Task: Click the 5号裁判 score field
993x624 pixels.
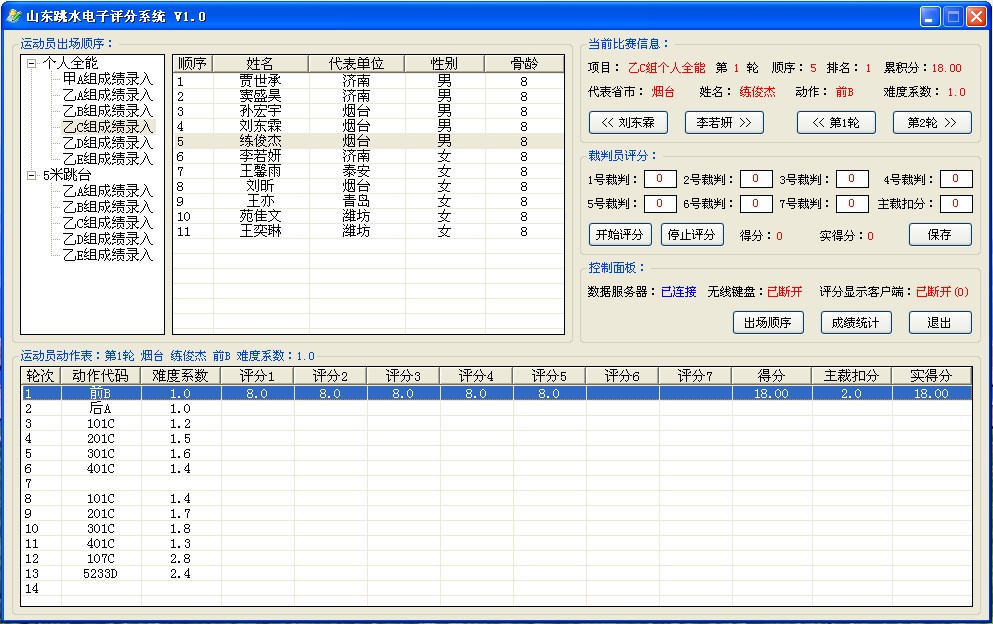Action: (660, 203)
